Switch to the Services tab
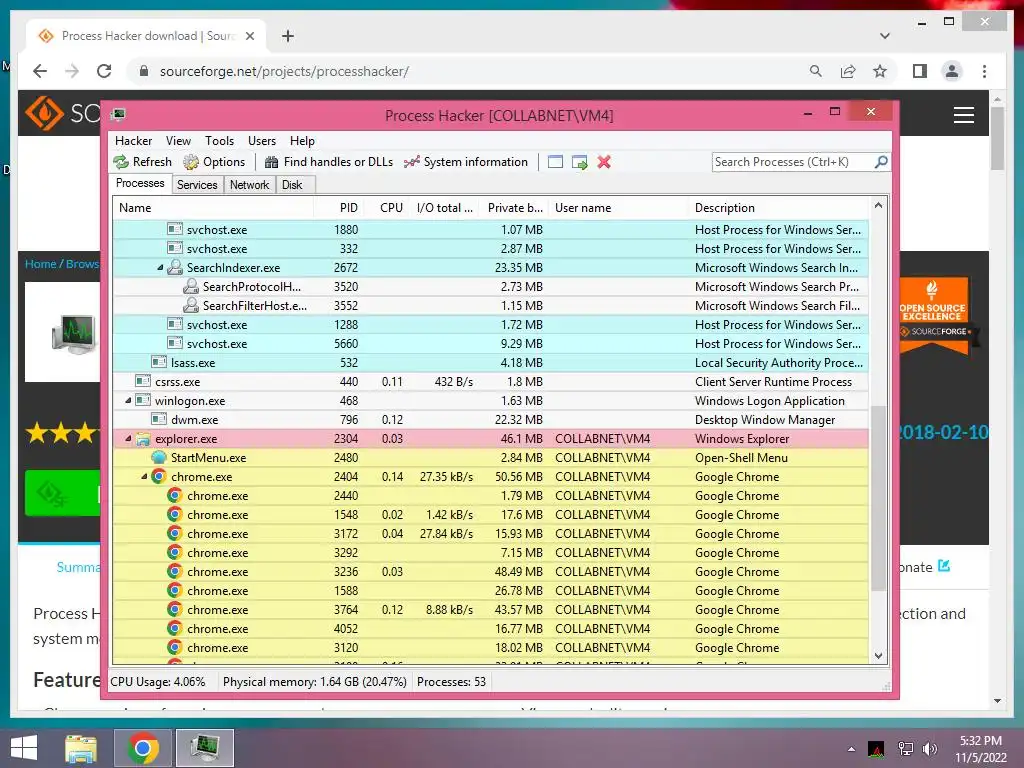 point(197,185)
